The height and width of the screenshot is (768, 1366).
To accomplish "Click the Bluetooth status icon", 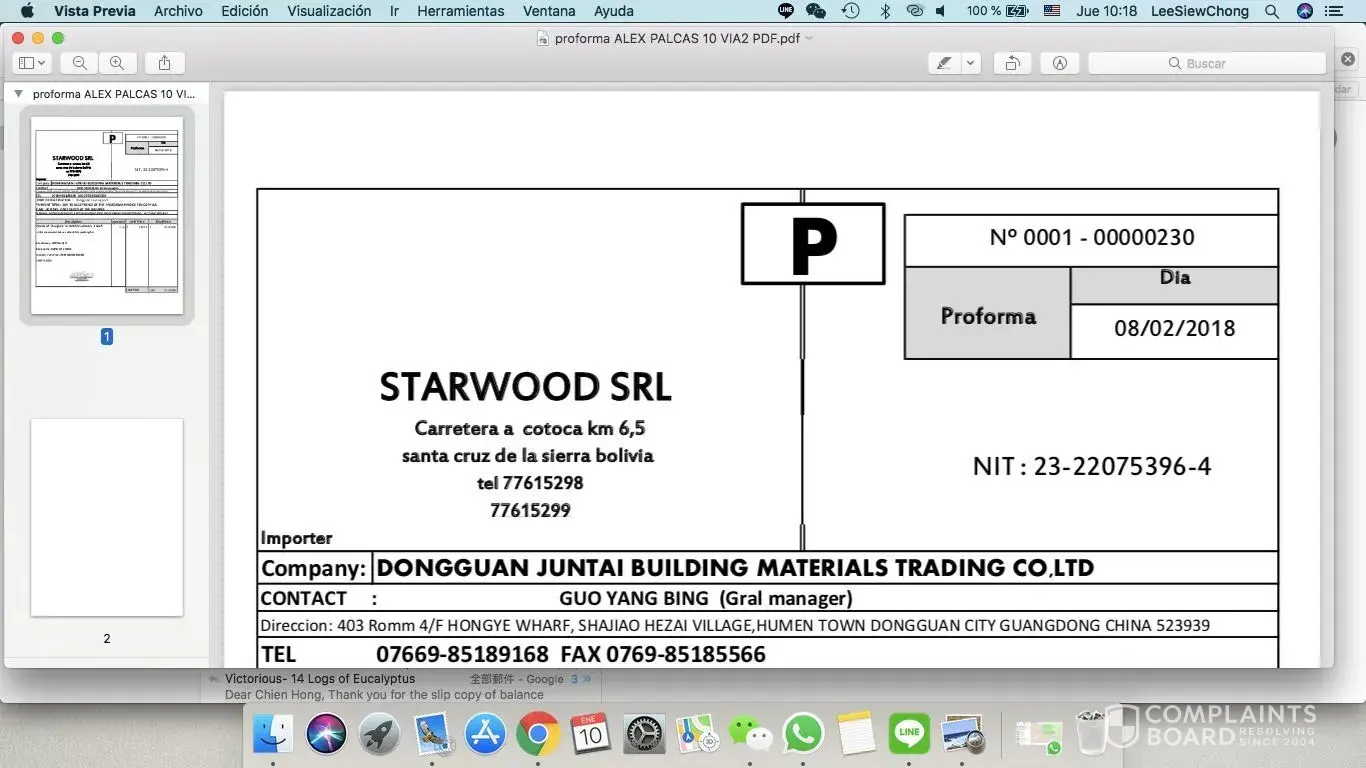I will pos(884,11).
